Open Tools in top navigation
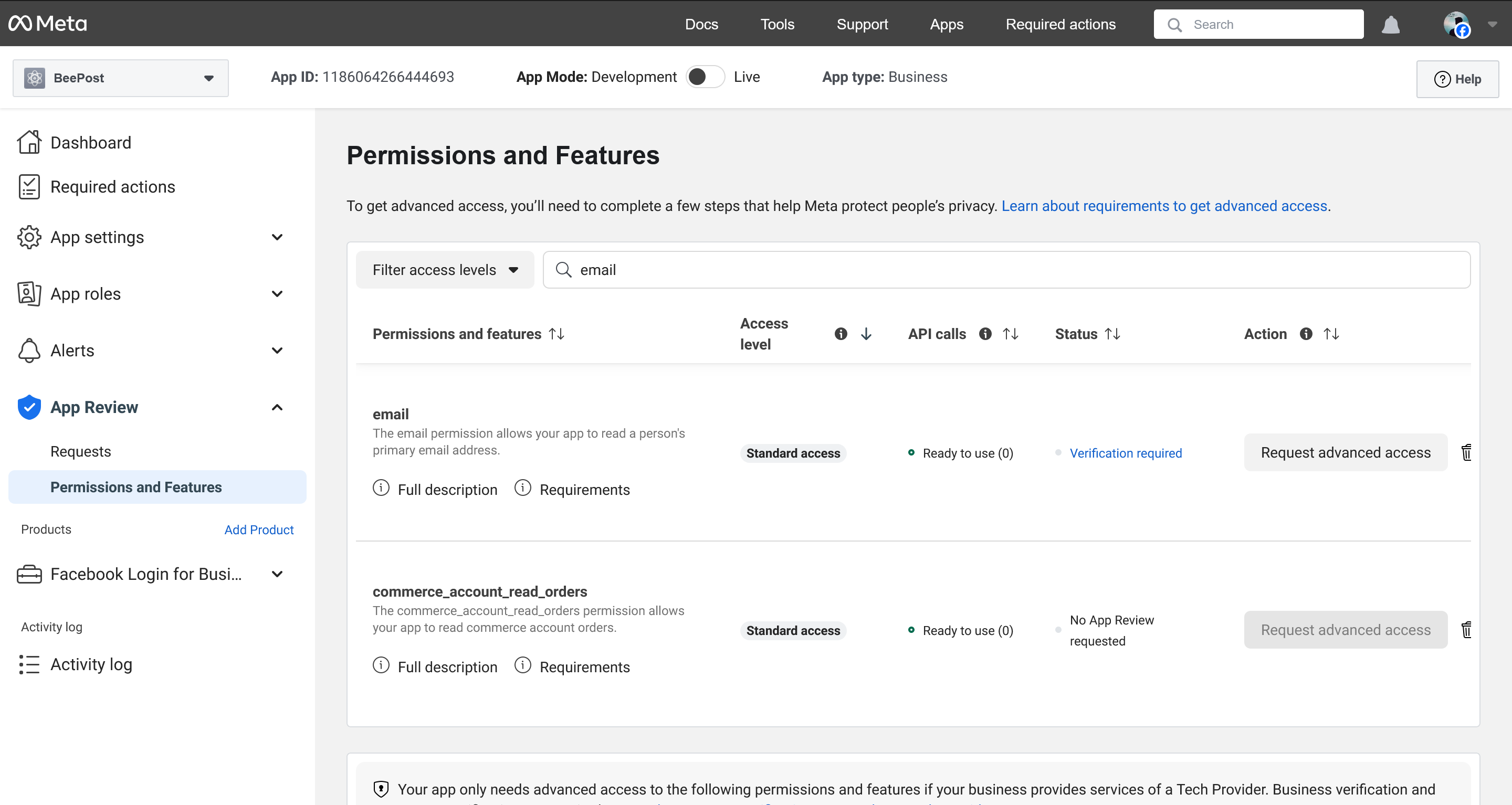1512x805 pixels. [777, 24]
